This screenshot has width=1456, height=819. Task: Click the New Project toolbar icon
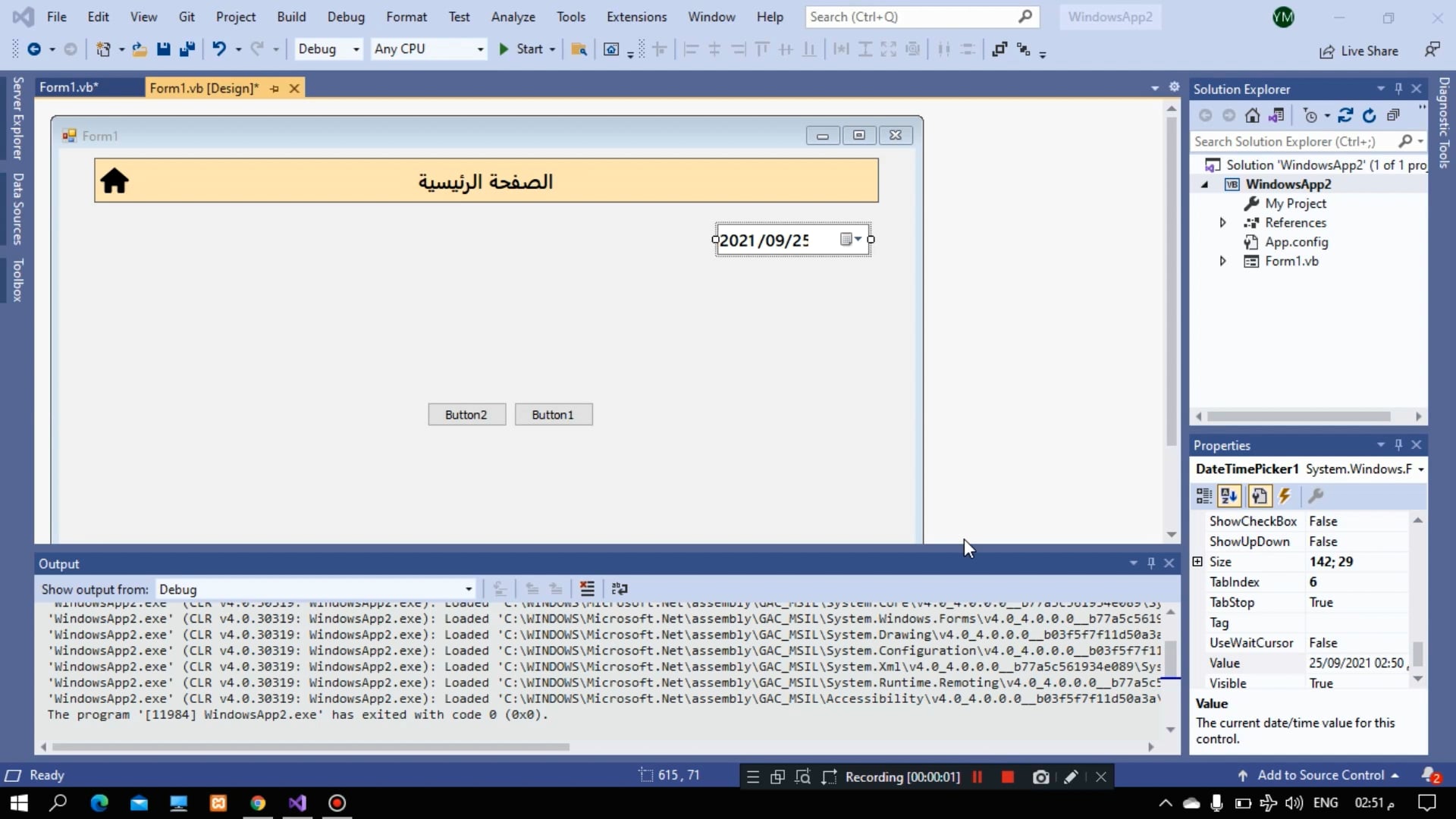coord(103,49)
